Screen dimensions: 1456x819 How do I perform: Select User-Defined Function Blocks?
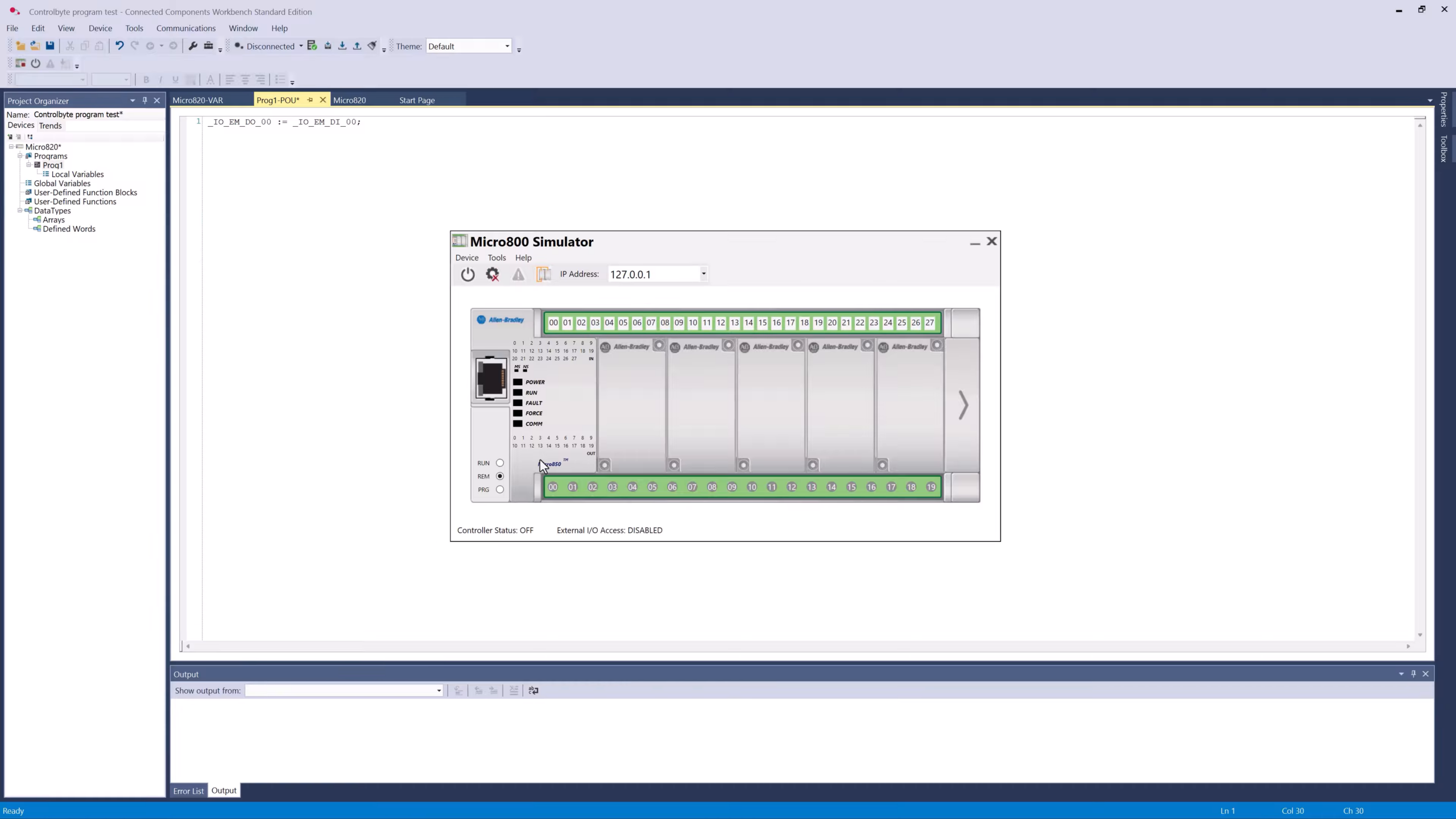(85, 192)
